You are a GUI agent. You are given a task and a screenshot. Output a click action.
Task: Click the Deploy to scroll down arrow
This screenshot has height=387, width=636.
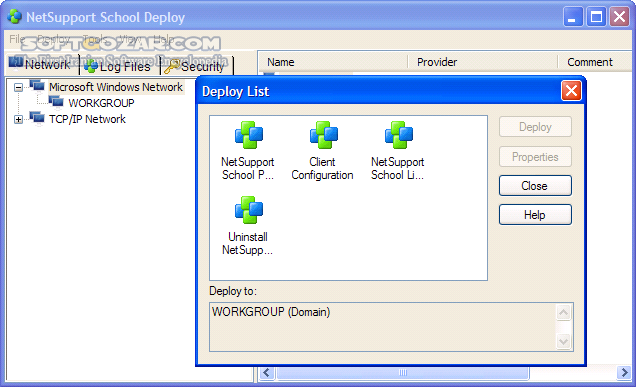coord(563,341)
